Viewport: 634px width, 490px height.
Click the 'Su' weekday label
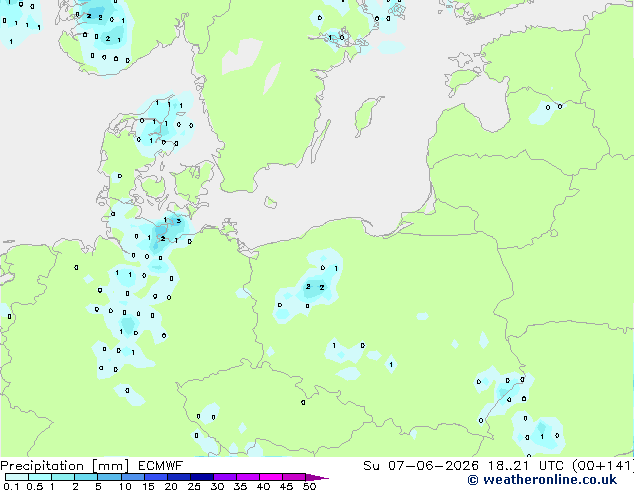pyautogui.click(x=372, y=466)
